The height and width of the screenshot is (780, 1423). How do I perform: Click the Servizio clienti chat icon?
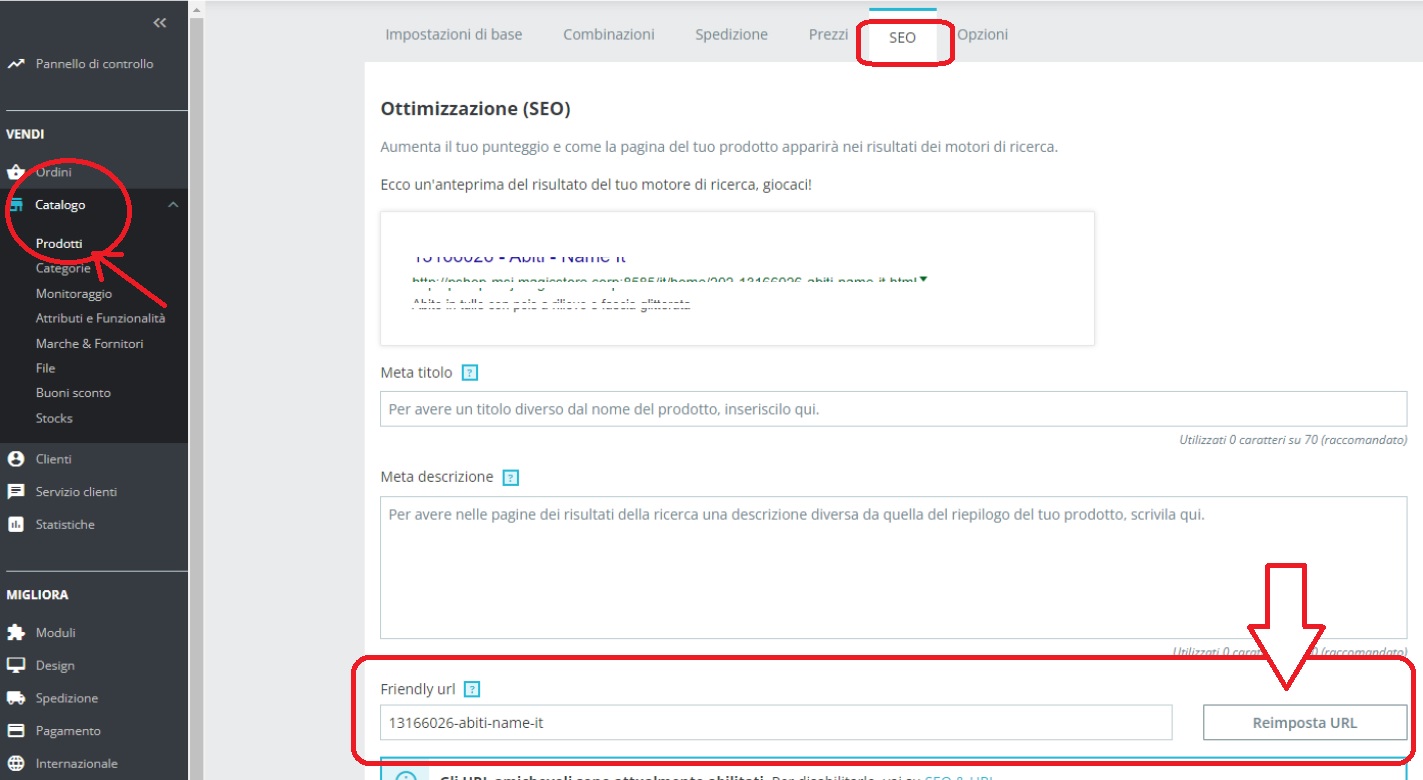tap(15, 492)
